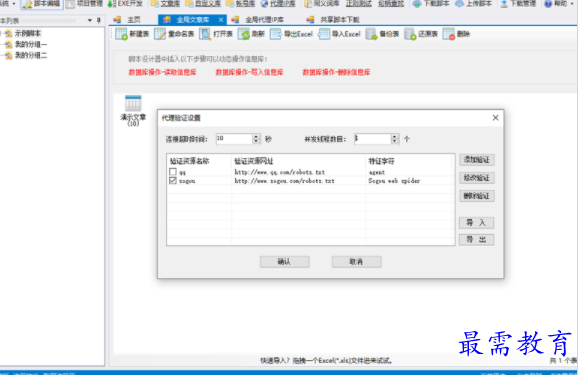The height and width of the screenshot is (375, 580).
Task: Check the qq verification source checkbox
Action: pos(173,172)
